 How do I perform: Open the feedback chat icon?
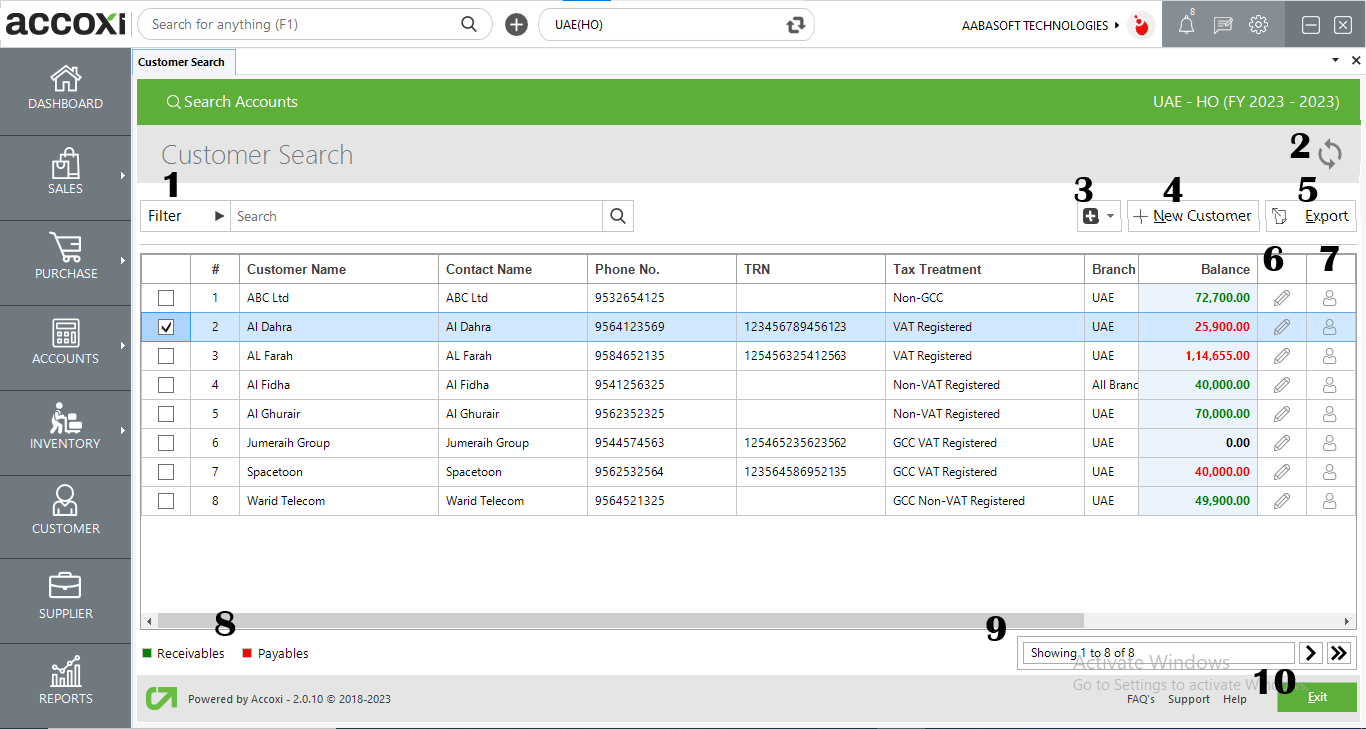click(1222, 24)
